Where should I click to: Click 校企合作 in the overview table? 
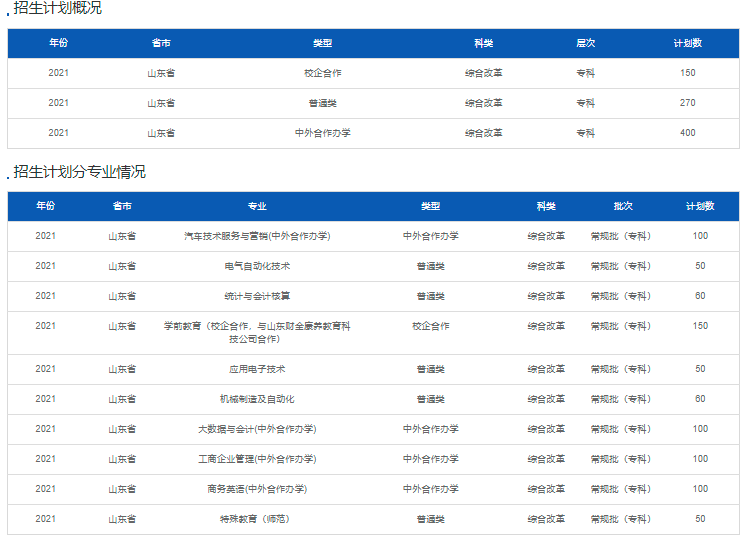pos(322,73)
